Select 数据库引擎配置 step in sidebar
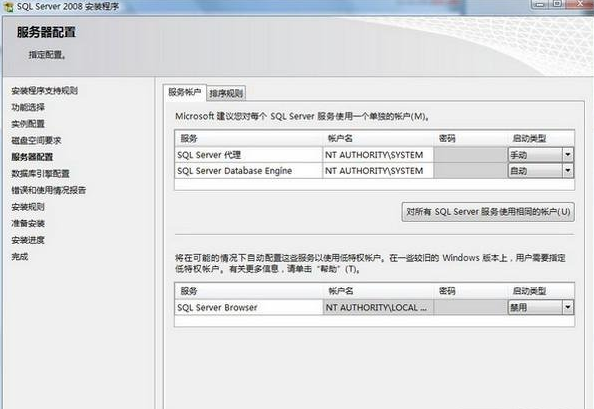 click(x=41, y=173)
